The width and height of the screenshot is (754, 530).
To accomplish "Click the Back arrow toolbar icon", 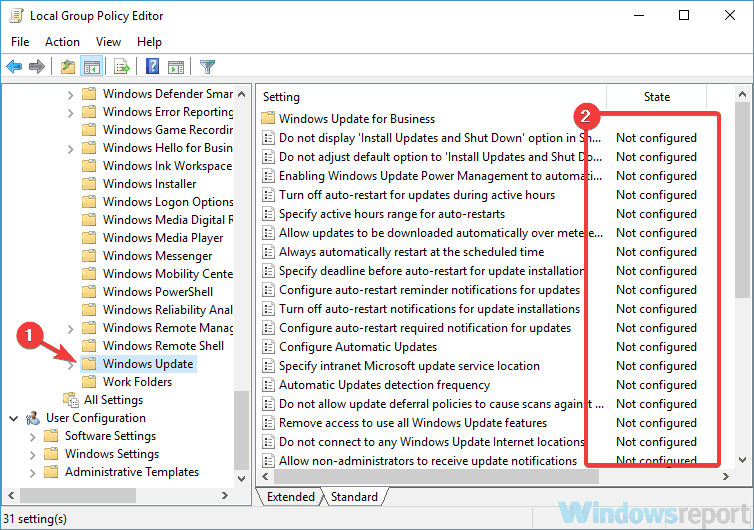I will [x=14, y=66].
